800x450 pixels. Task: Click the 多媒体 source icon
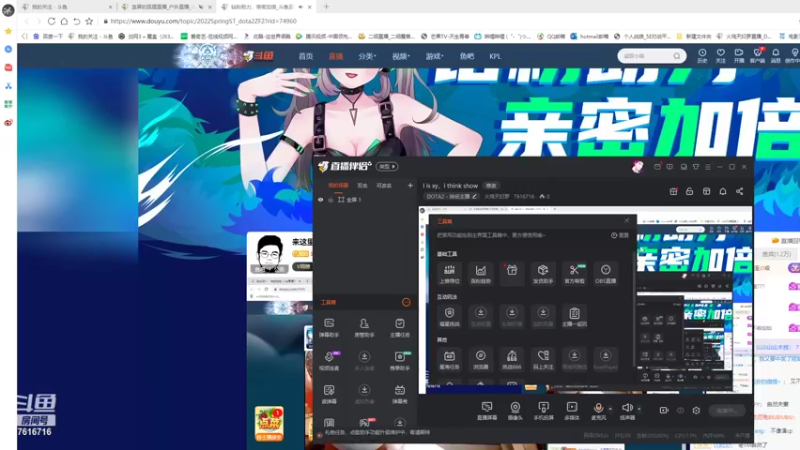coord(572,410)
